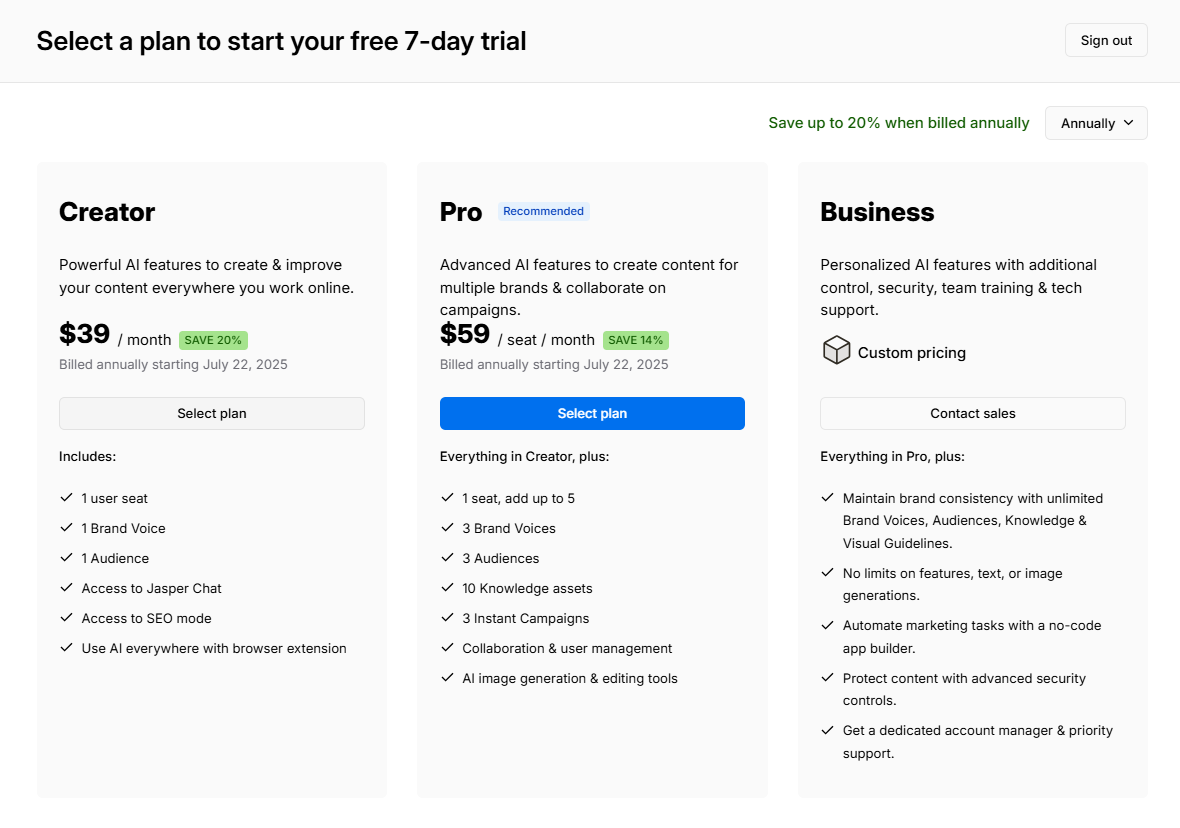Click checkmark beside '1 user seat'
The height and width of the screenshot is (828, 1180).
(x=67, y=498)
